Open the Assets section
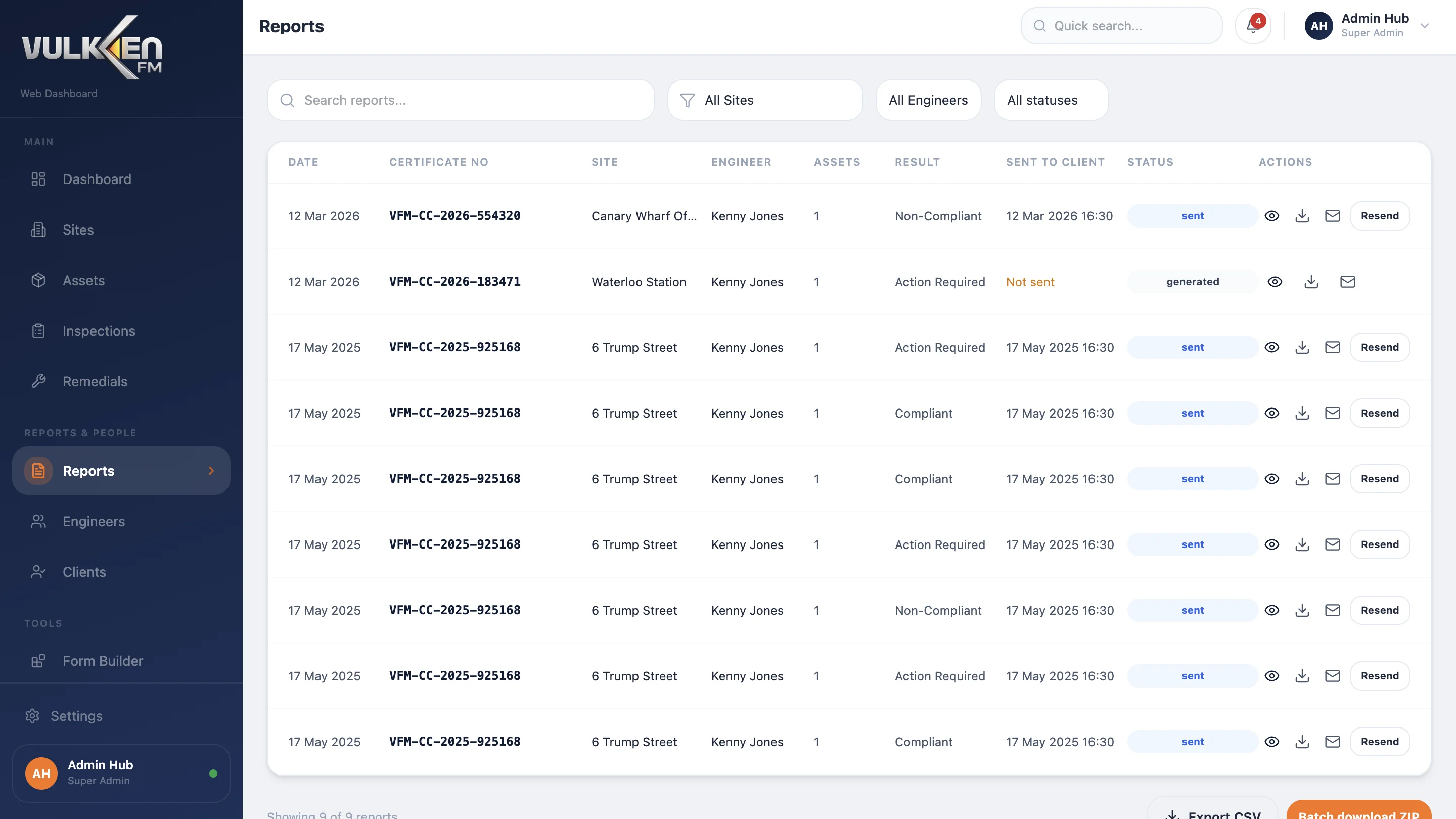The image size is (1456, 819). click(x=83, y=280)
